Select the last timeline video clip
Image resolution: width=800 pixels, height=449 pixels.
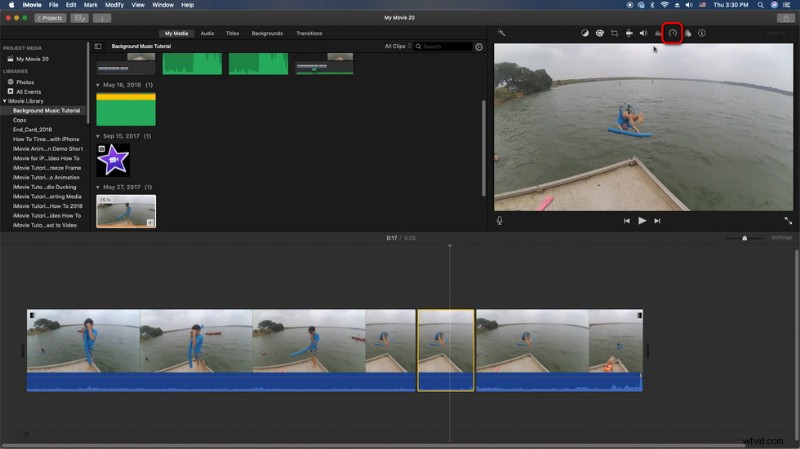tap(559, 351)
